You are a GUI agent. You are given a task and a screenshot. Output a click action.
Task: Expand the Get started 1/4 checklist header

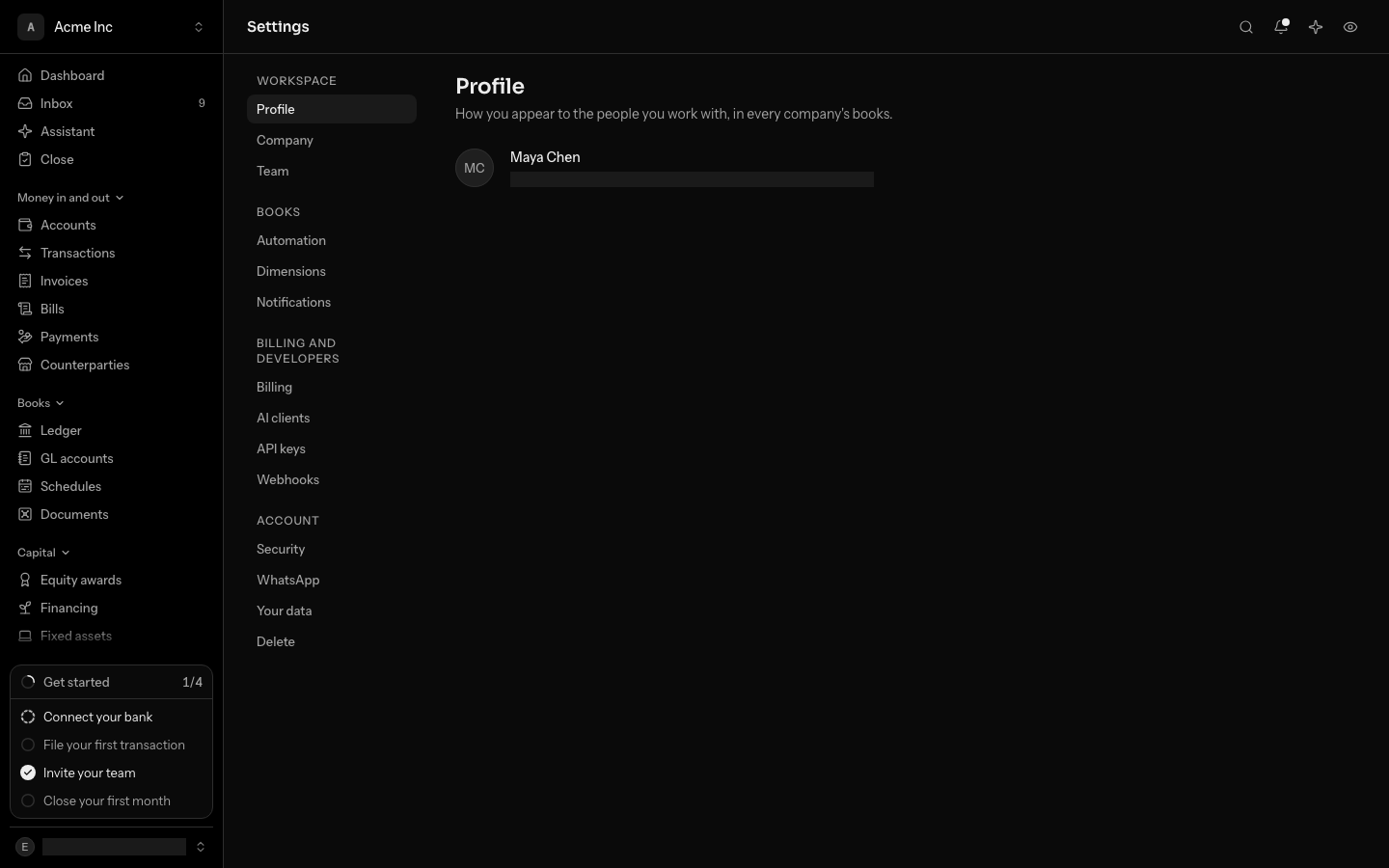coord(112,682)
